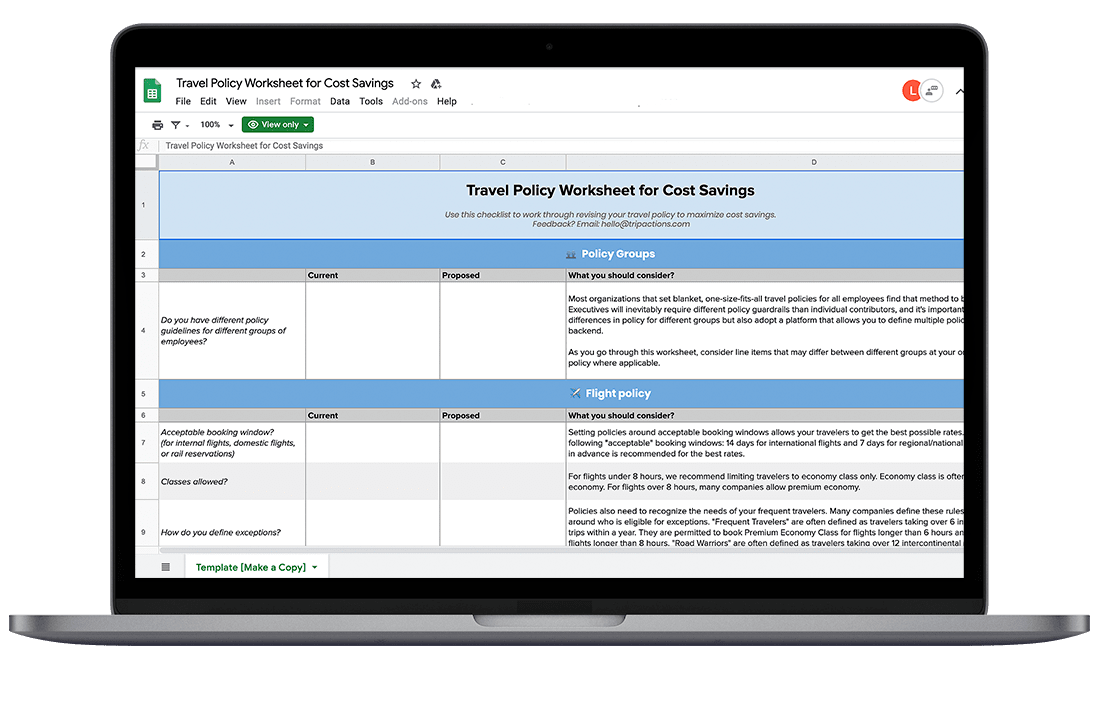The width and height of the screenshot is (1100, 722).
Task: Click 'Current' header in row 3
Action: coord(373,275)
